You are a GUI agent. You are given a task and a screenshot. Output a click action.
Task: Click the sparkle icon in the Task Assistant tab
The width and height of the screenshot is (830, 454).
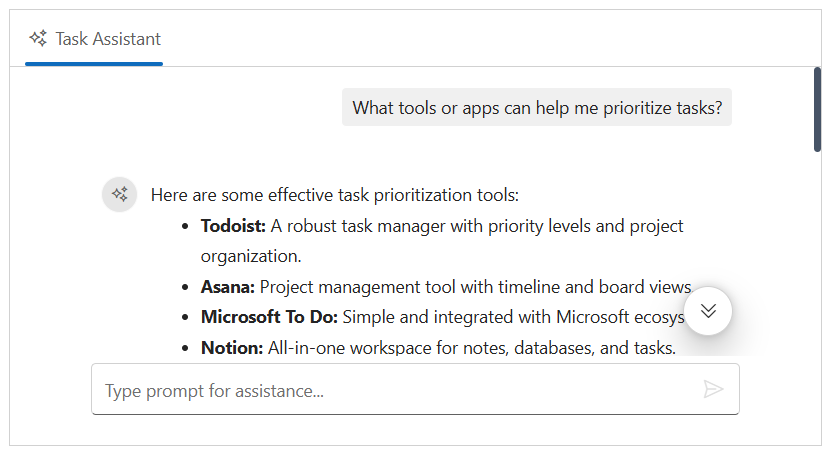point(39,39)
